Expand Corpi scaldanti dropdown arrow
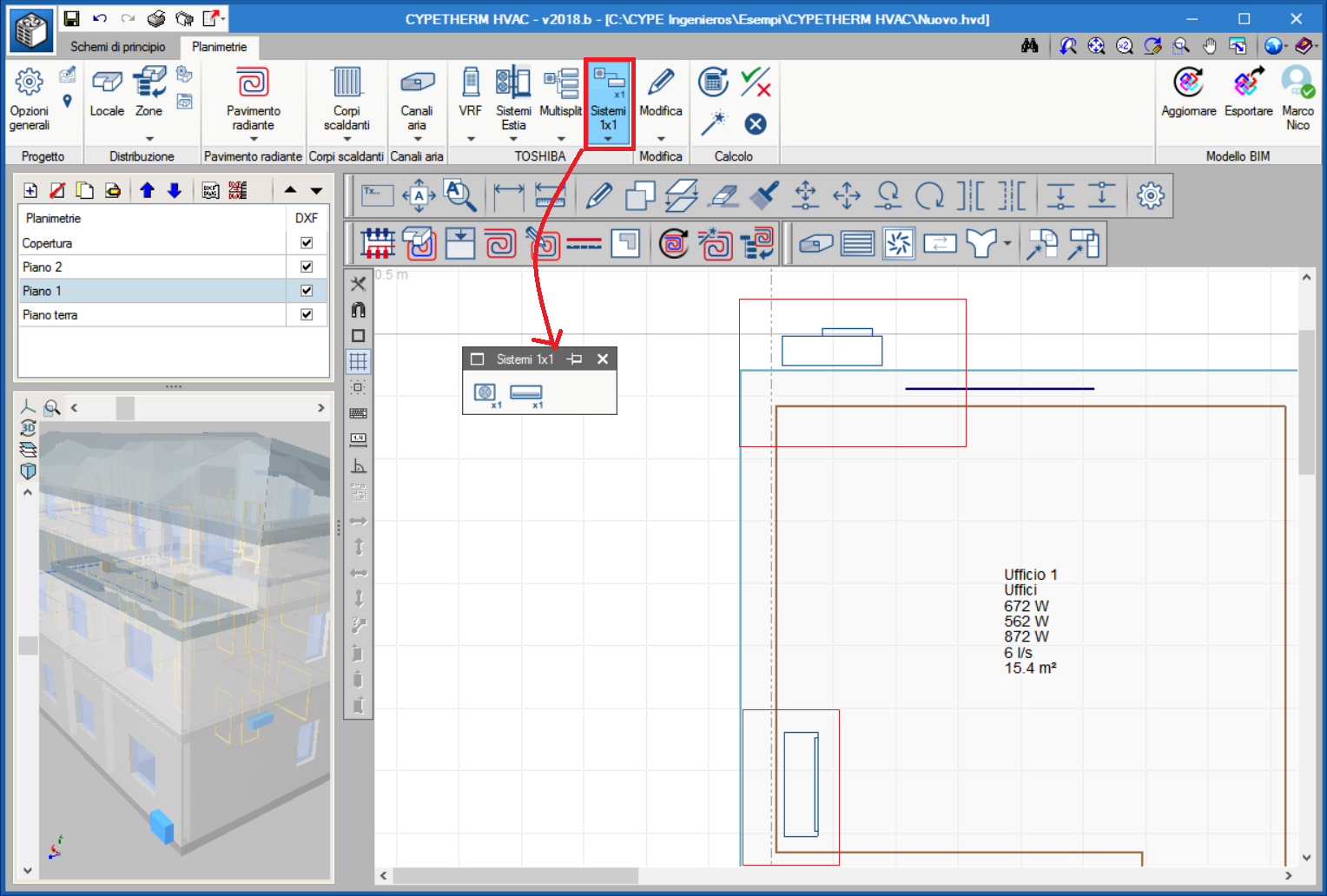 (x=347, y=139)
